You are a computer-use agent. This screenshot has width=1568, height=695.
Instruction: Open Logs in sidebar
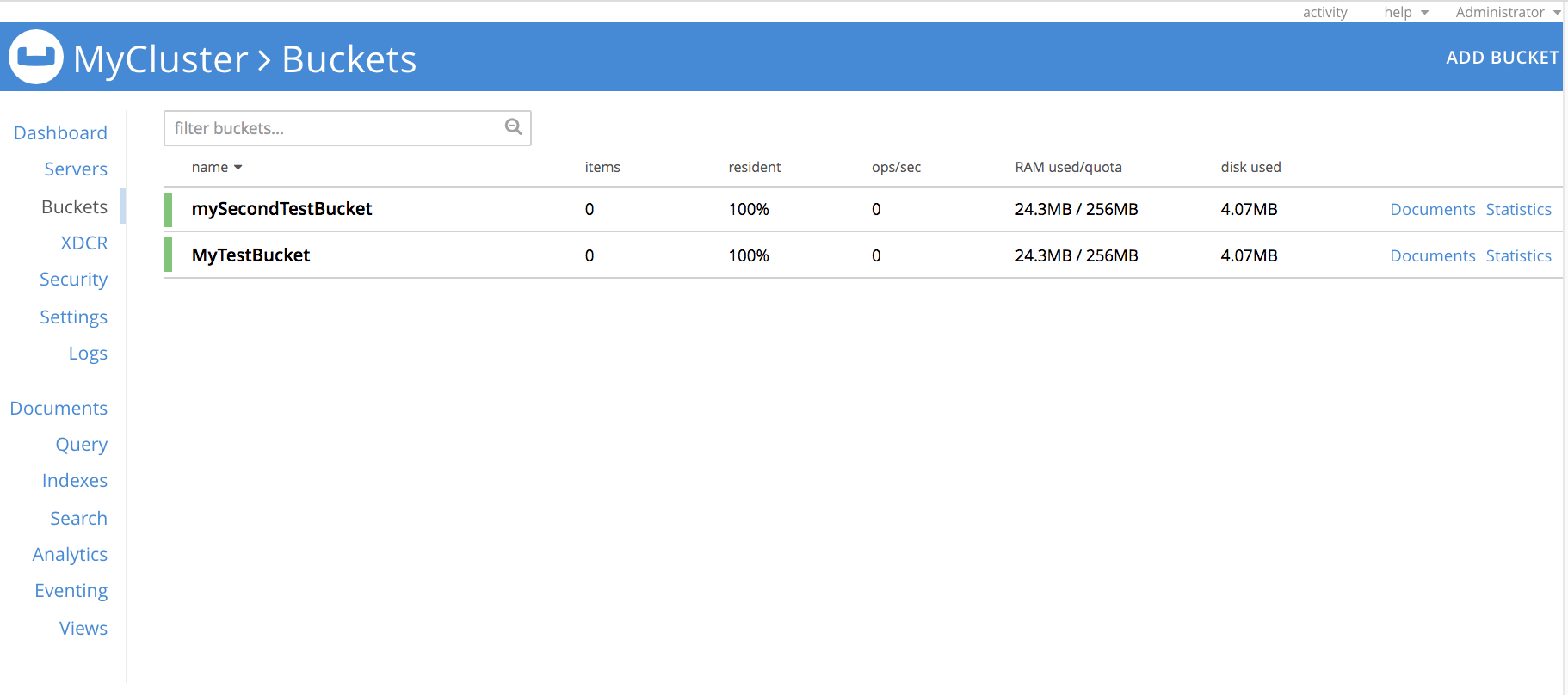tap(88, 354)
